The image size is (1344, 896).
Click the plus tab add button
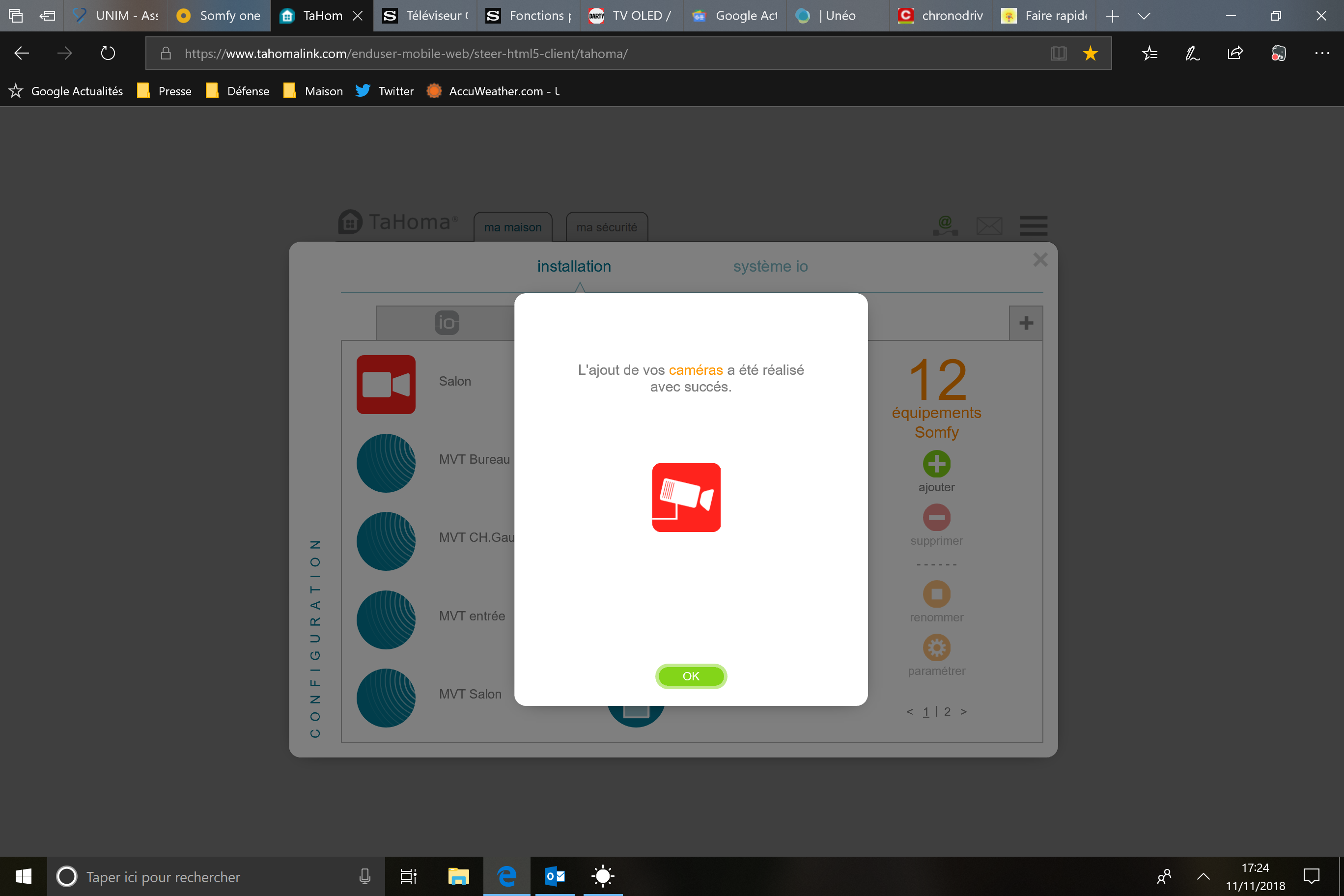(1026, 323)
